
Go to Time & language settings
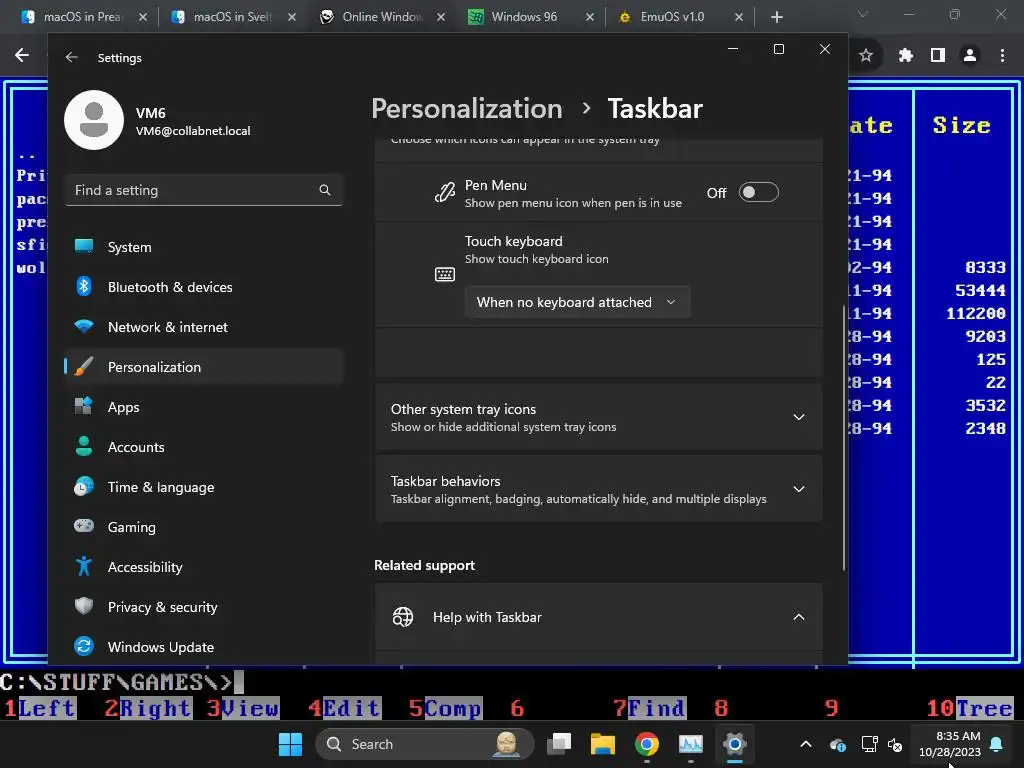tap(204, 487)
